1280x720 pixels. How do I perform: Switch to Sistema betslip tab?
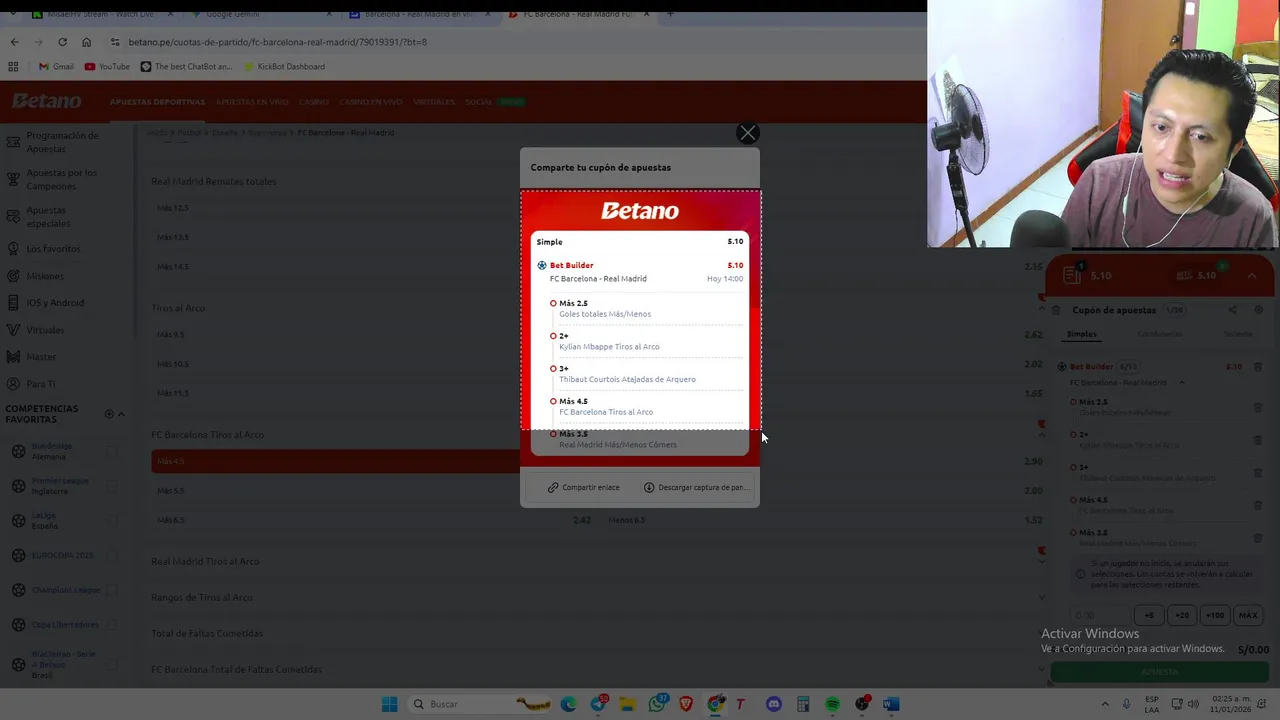coord(1238,334)
